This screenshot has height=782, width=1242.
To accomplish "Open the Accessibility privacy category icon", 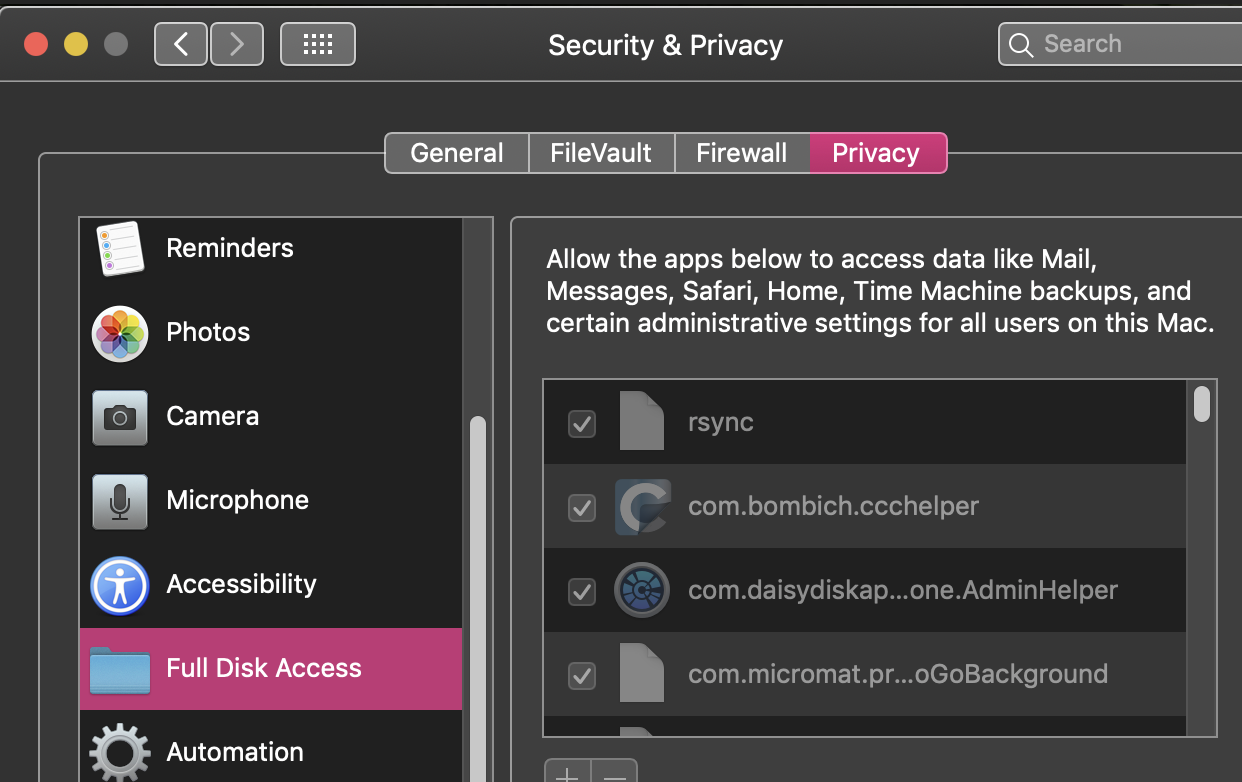I will [x=120, y=585].
